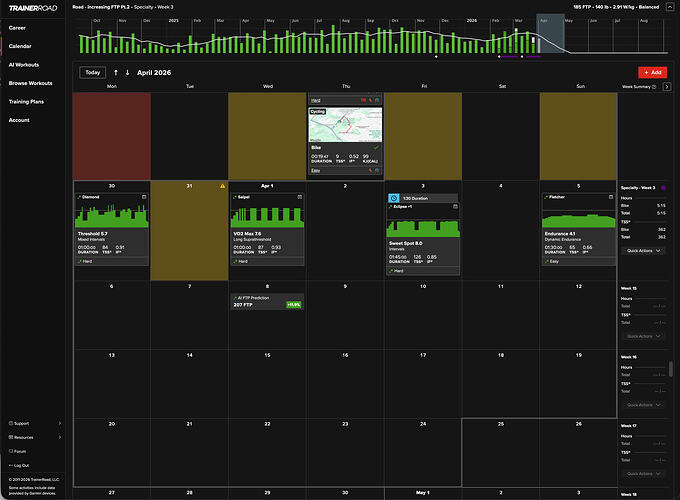Viewport: 680px width, 500px height.
Task: Click calendar icon on Diamond workout
Action: coord(144,197)
